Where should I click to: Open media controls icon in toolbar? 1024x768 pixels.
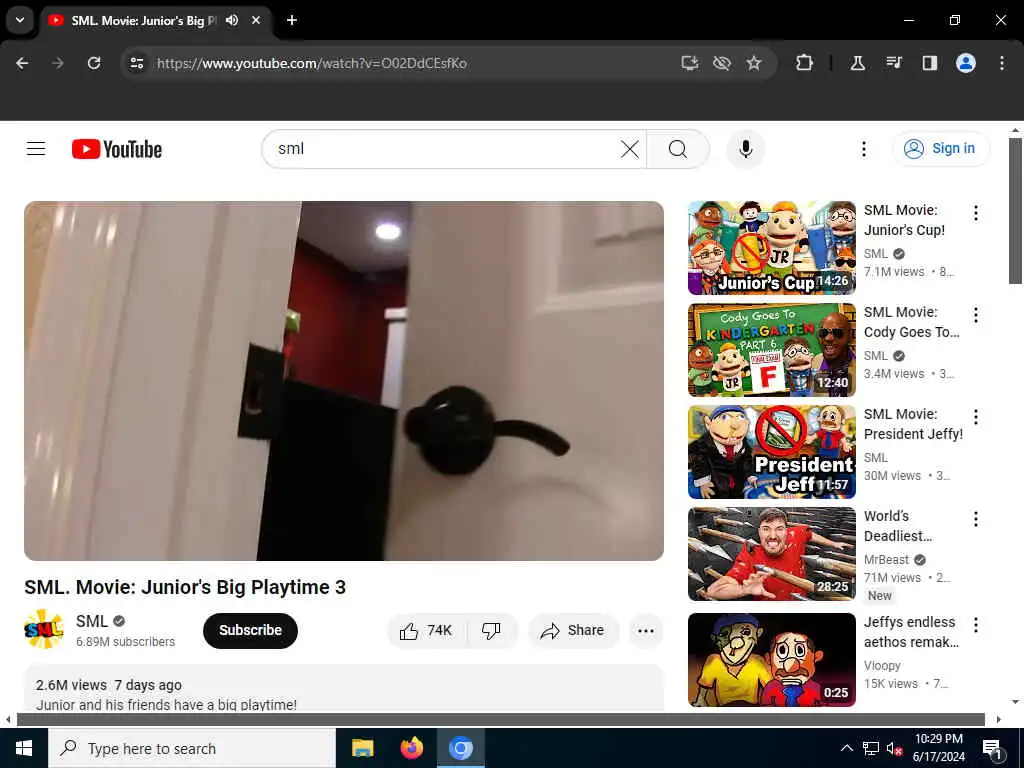click(x=893, y=63)
